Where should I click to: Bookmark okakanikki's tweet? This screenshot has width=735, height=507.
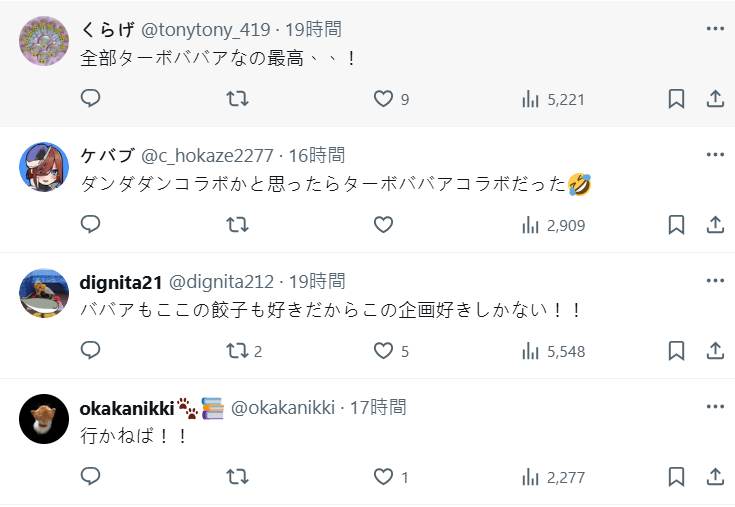[676, 477]
